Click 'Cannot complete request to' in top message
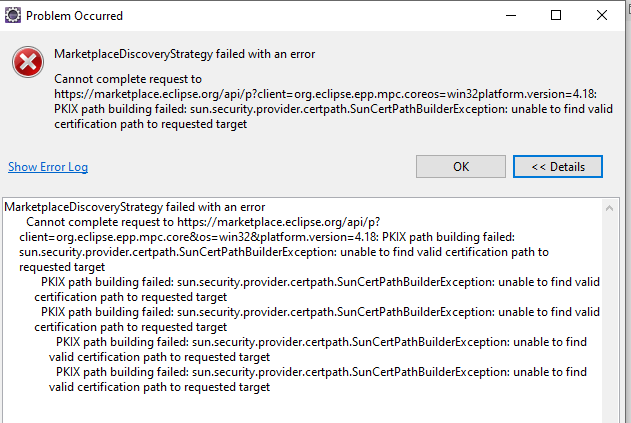Image resolution: width=631 pixels, height=423 pixels. (128, 78)
